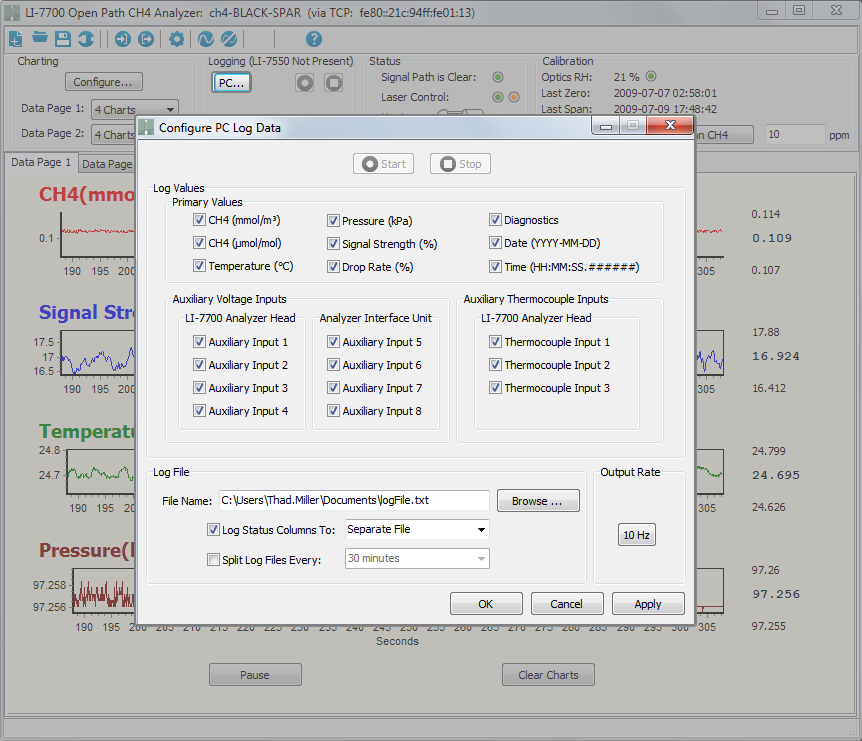Uncheck Auxiliary Input 8
This screenshot has width=862, height=741.
[x=333, y=411]
